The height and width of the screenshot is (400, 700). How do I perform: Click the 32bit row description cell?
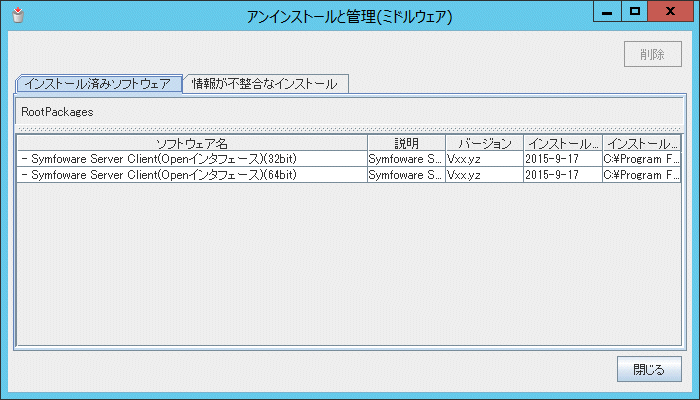click(406, 159)
